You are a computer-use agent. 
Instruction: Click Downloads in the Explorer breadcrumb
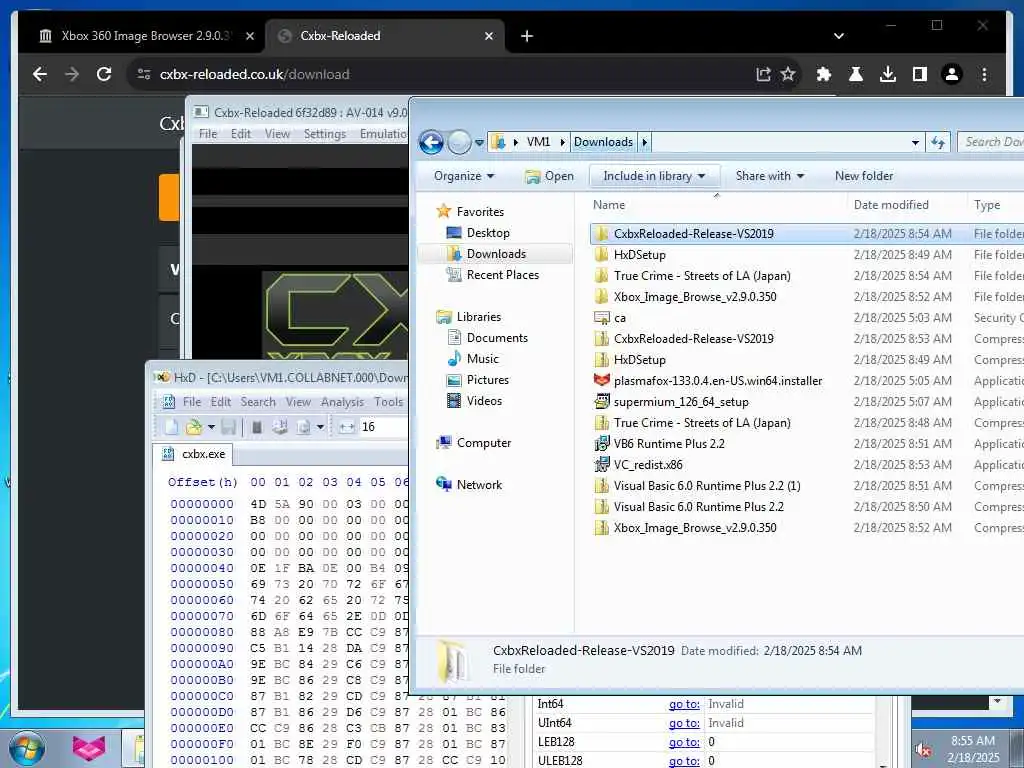(603, 142)
